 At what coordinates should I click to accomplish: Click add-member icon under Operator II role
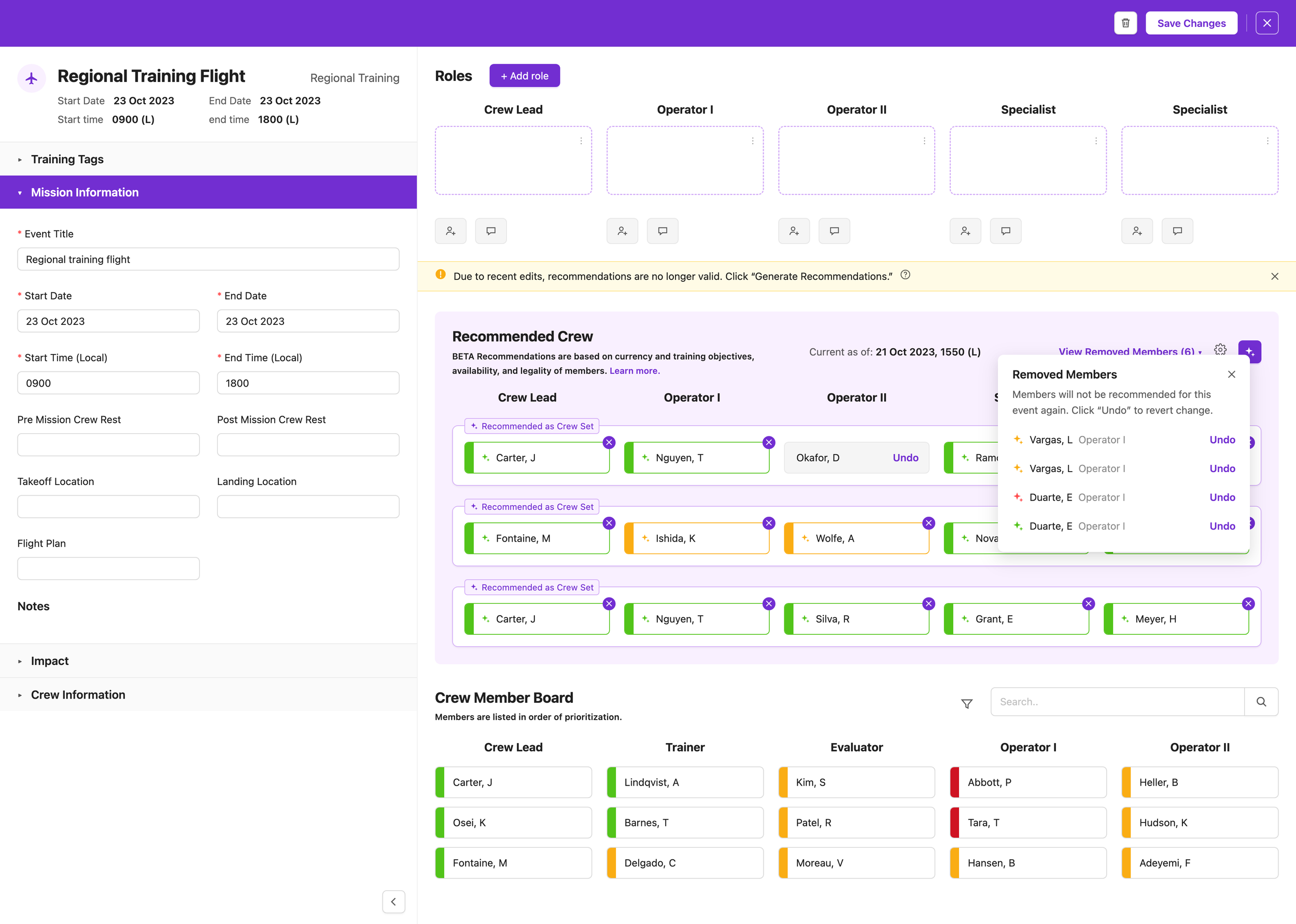pyautogui.click(x=794, y=231)
